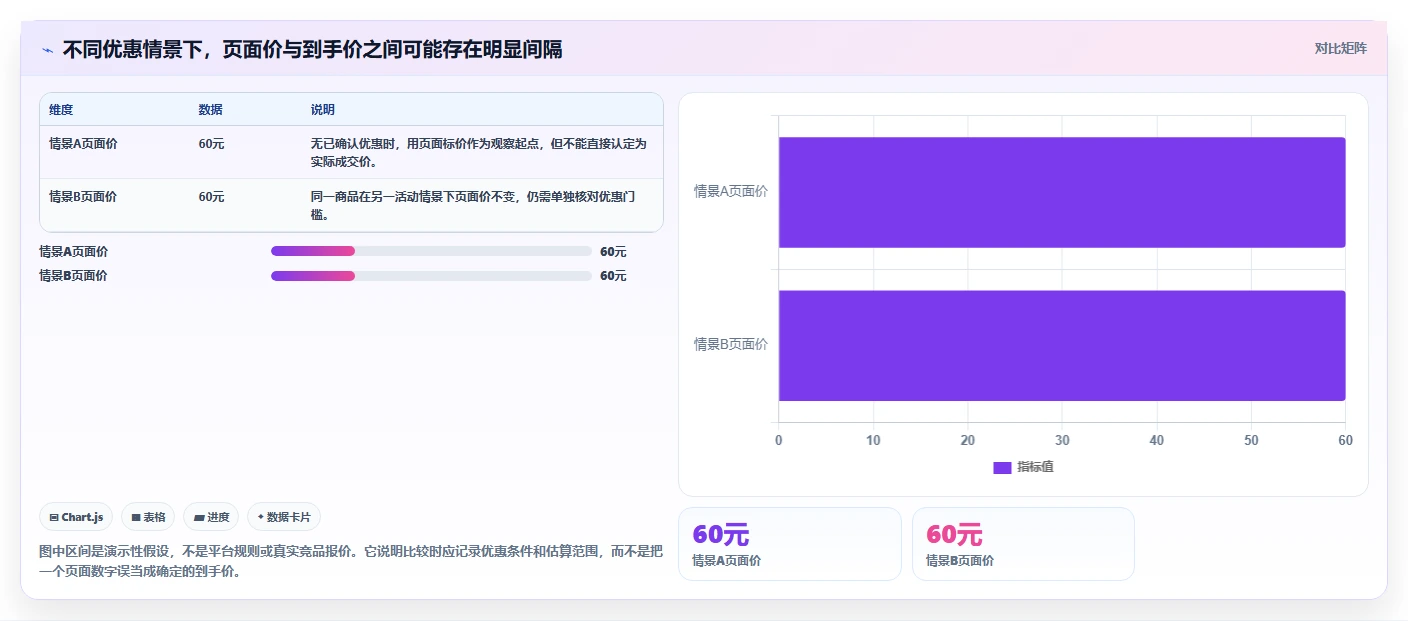The height and width of the screenshot is (621, 1408).
Task: Click the 情景A页面价 progress bar label
Action: coord(74,252)
